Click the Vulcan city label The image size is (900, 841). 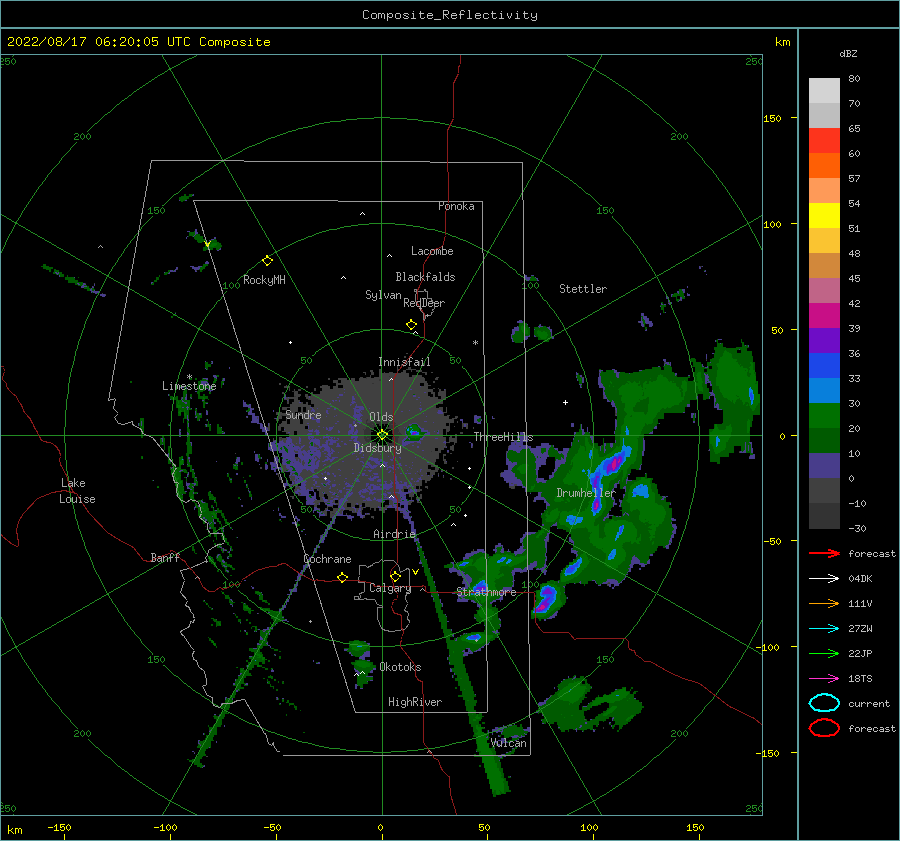tap(508, 743)
